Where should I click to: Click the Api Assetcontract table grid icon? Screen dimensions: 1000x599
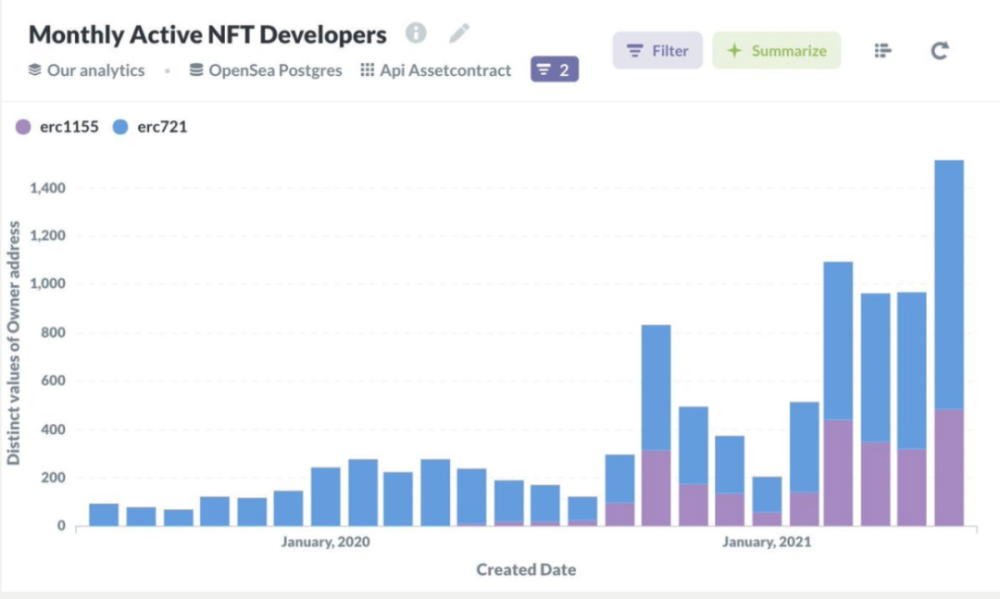tap(367, 70)
